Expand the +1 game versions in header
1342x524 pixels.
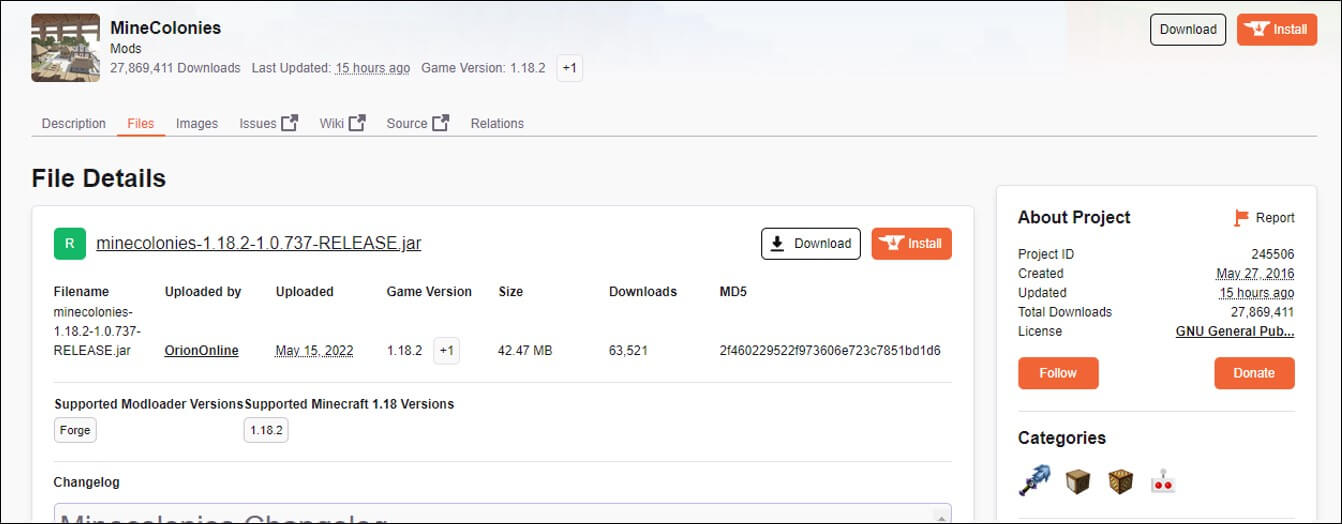pos(569,68)
